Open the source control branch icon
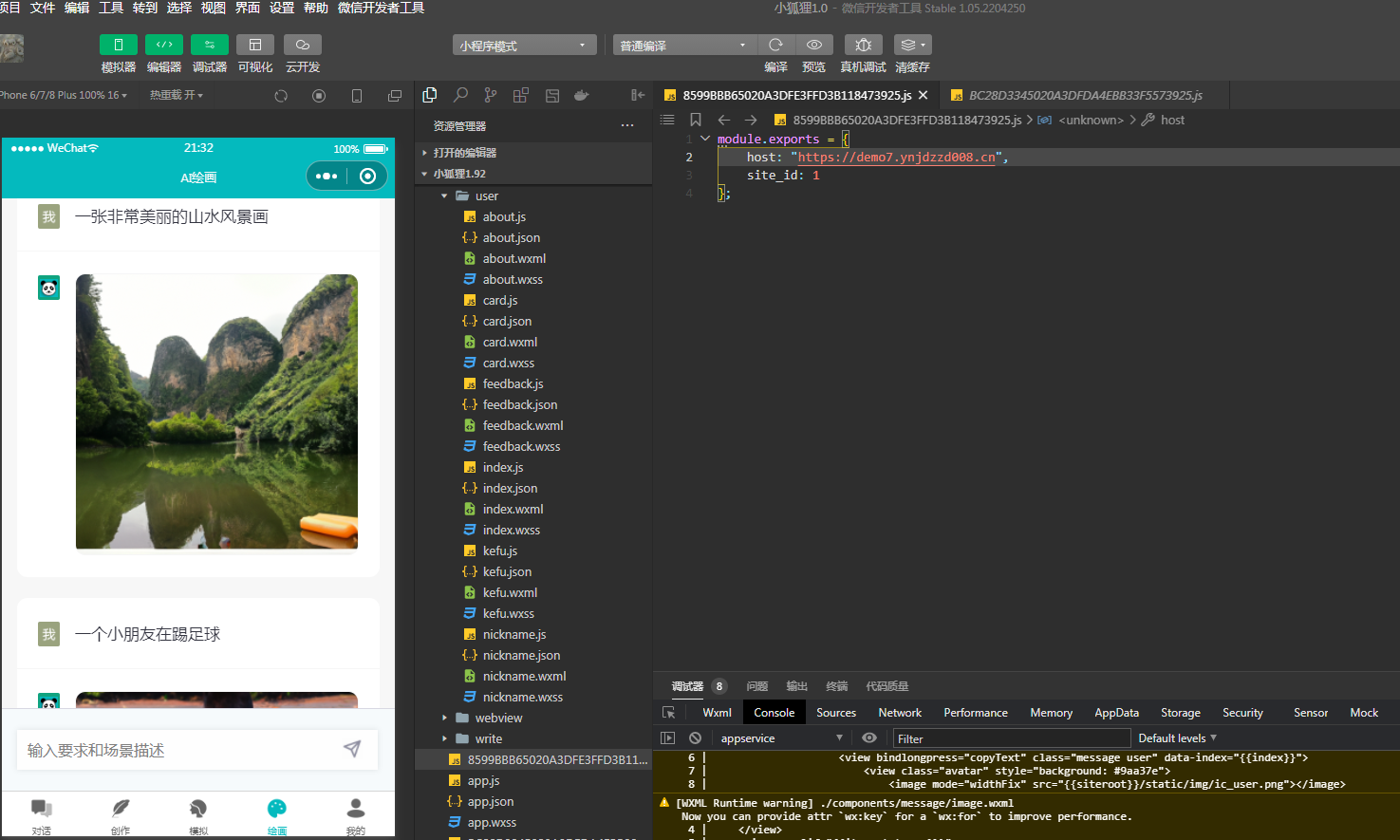 [491, 95]
